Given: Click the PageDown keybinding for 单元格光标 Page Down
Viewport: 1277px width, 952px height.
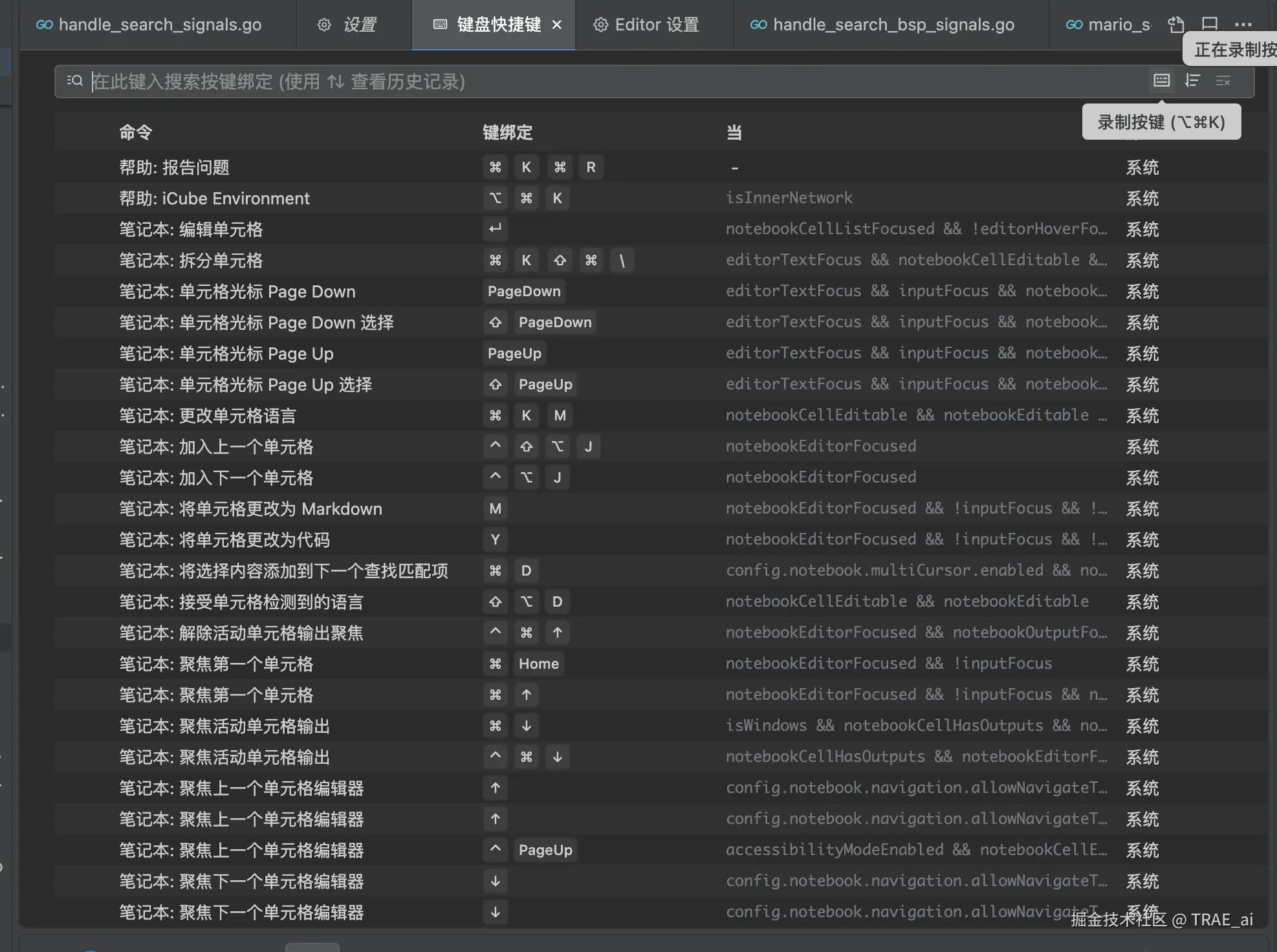Looking at the screenshot, I should [x=524, y=291].
